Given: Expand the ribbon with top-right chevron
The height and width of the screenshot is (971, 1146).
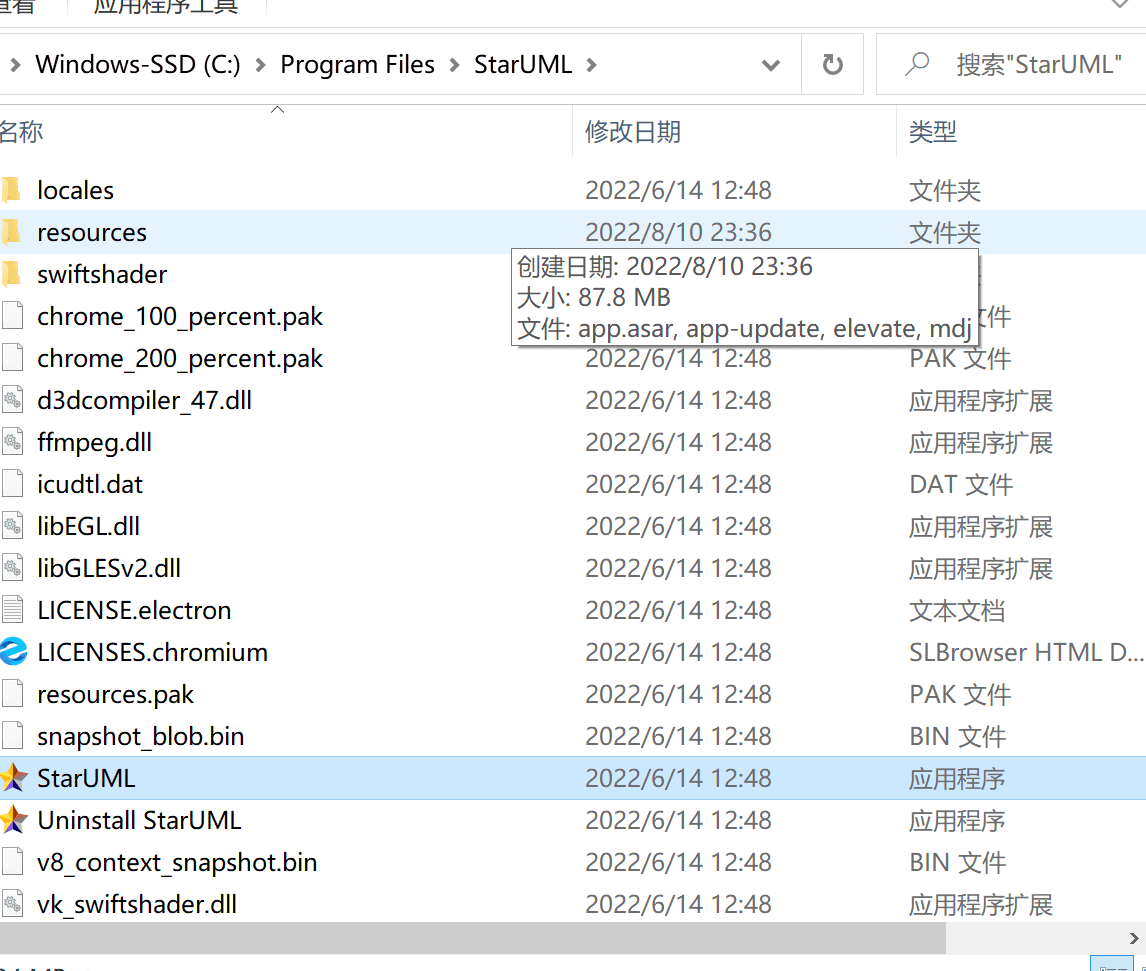Looking at the screenshot, I should (x=1120, y=4).
